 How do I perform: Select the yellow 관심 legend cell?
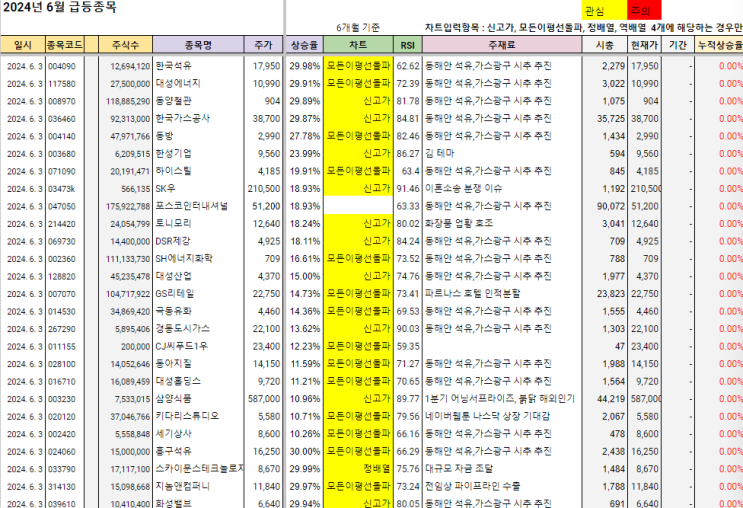point(604,10)
